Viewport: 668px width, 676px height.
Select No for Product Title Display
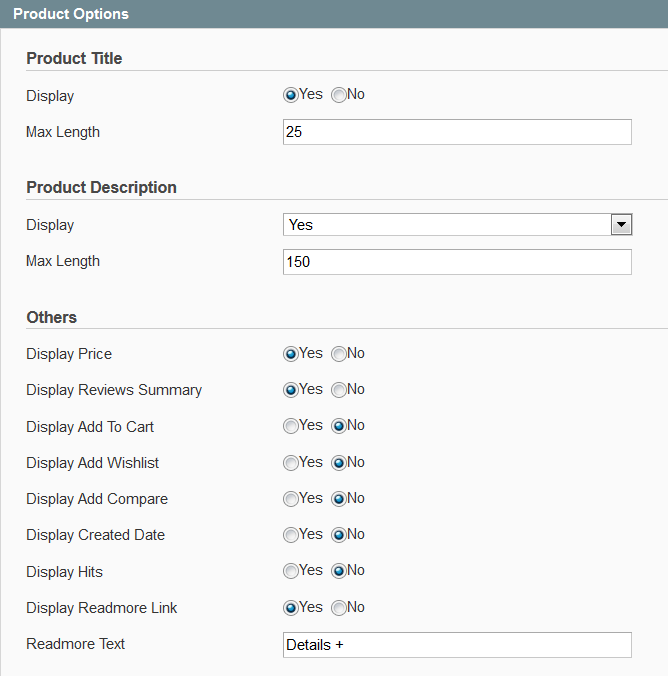tap(339, 95)
